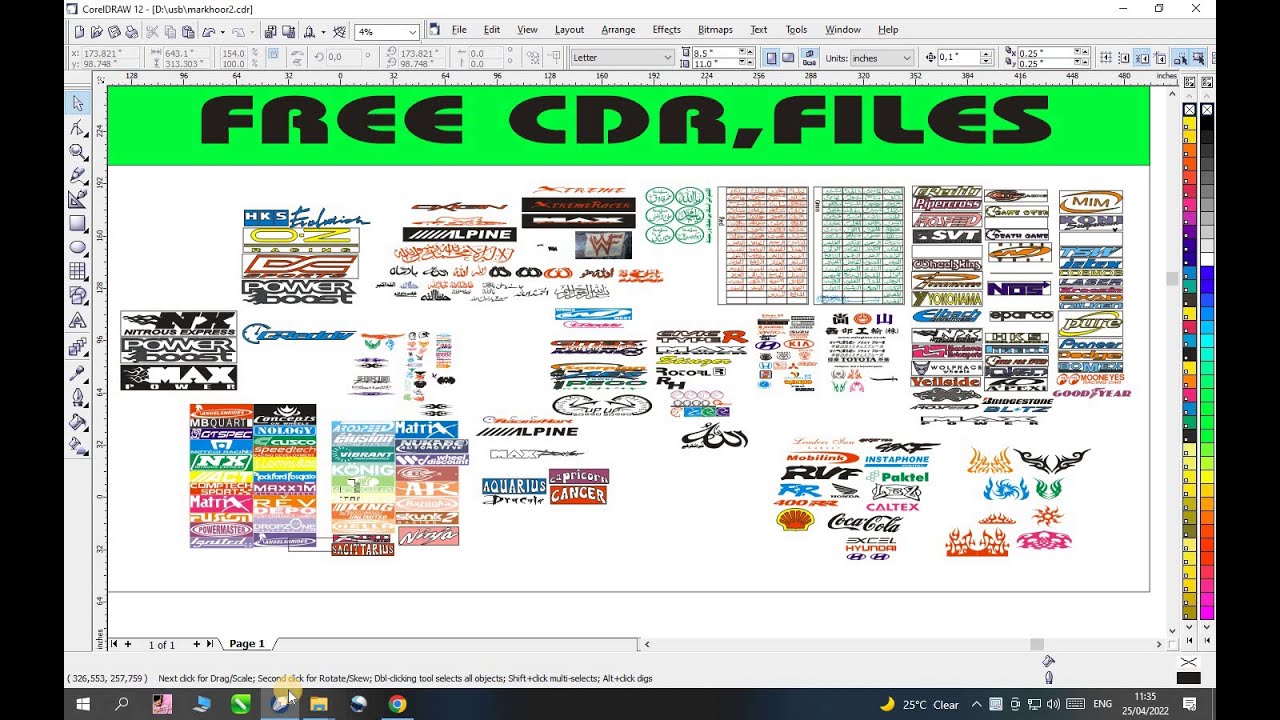The width and height of the screenshot is (1280, 720).
Task: Click the Export icon in toolbar
Action: click(289, 31)
